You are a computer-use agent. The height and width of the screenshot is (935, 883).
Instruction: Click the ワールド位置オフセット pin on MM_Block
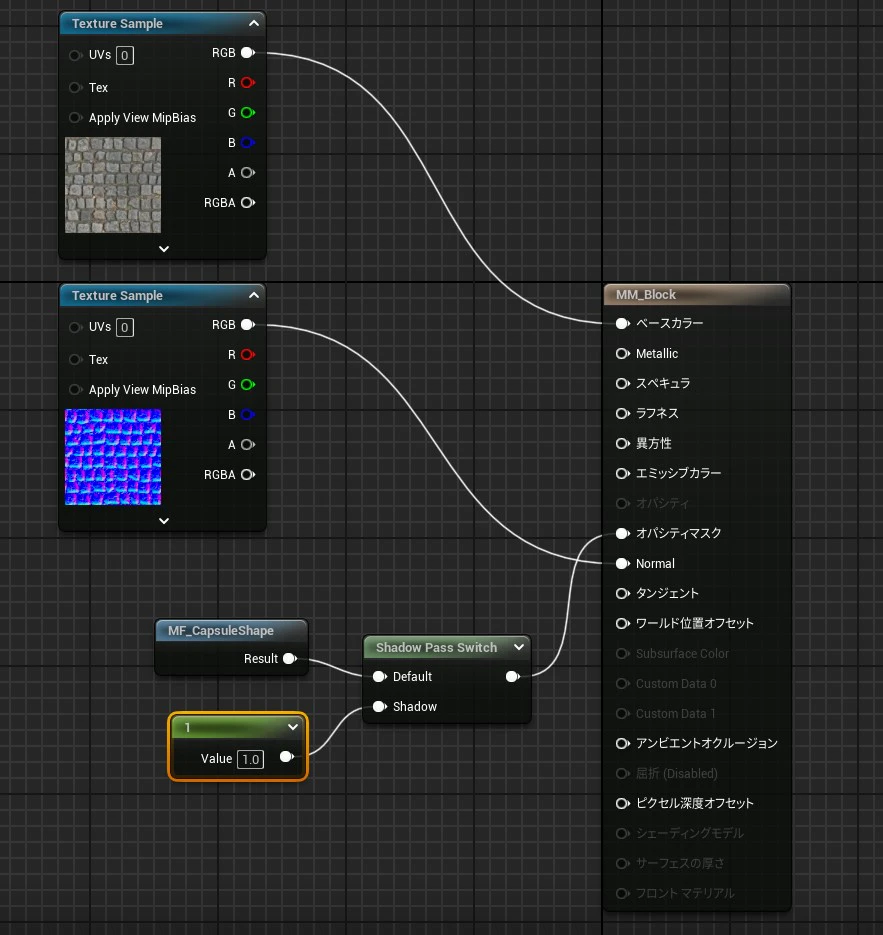coord(622,624)
